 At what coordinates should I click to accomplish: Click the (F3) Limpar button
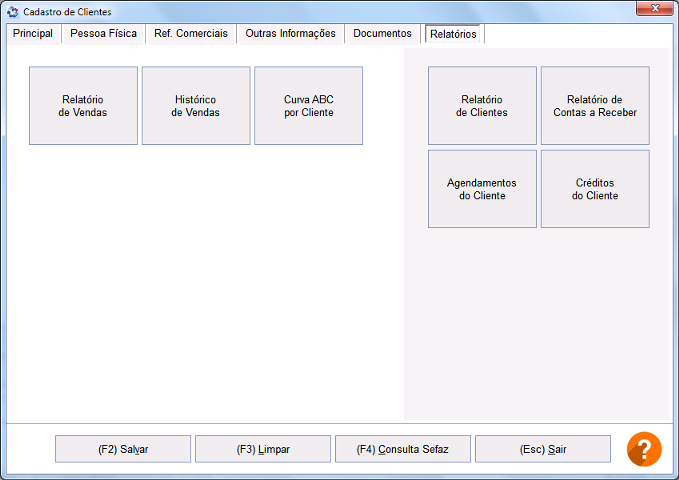pos(263,449)
